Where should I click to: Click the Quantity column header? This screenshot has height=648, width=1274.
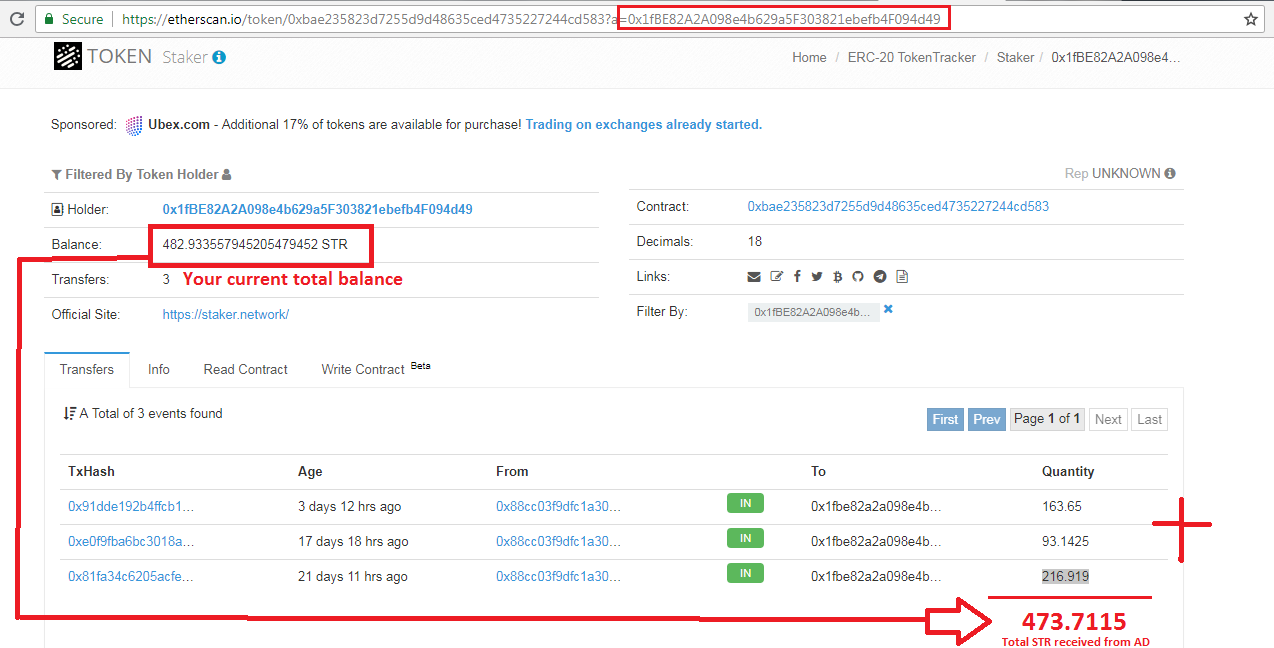1068,471
